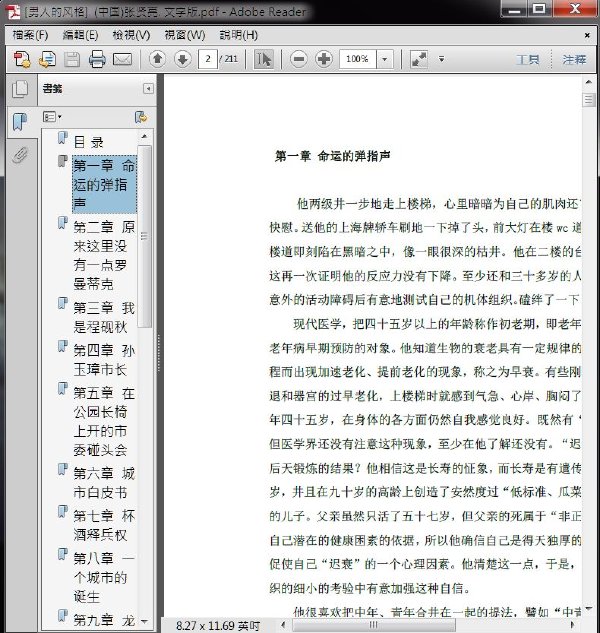Open the zoom percentage dropdown arrow

pyautogui.click(x=385, y=59)
